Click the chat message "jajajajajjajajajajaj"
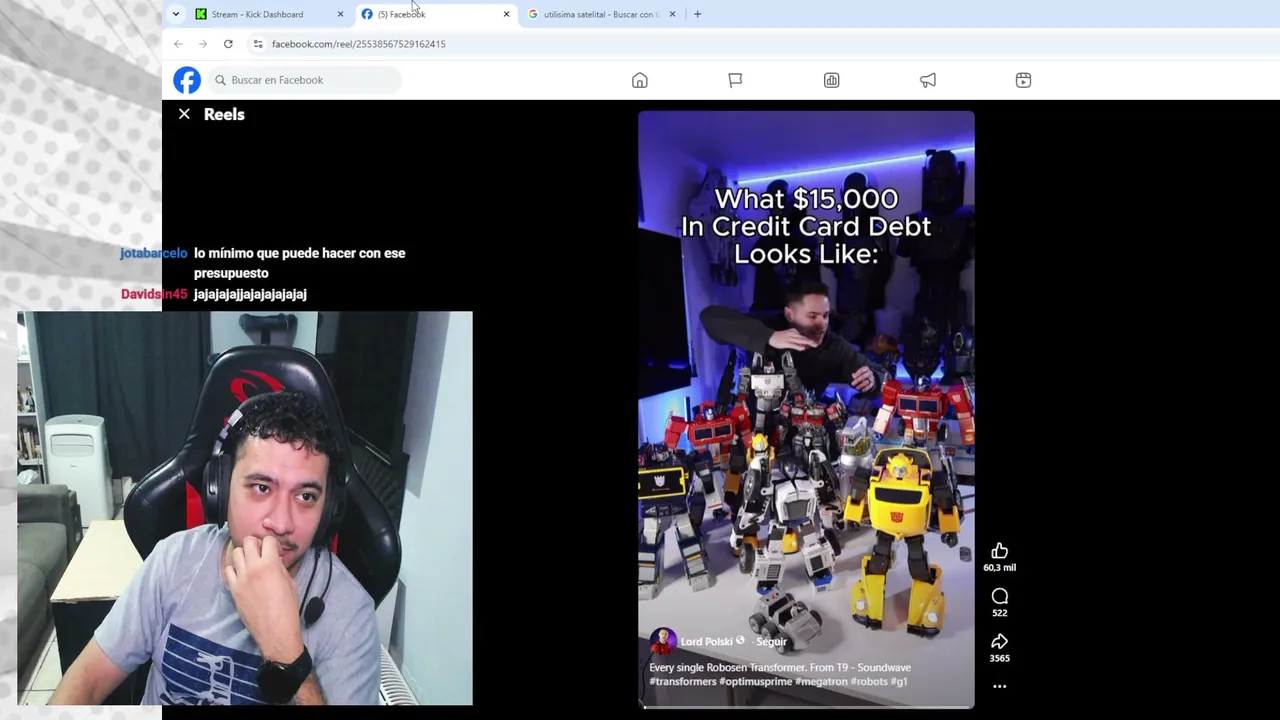 tap(250, 294)
